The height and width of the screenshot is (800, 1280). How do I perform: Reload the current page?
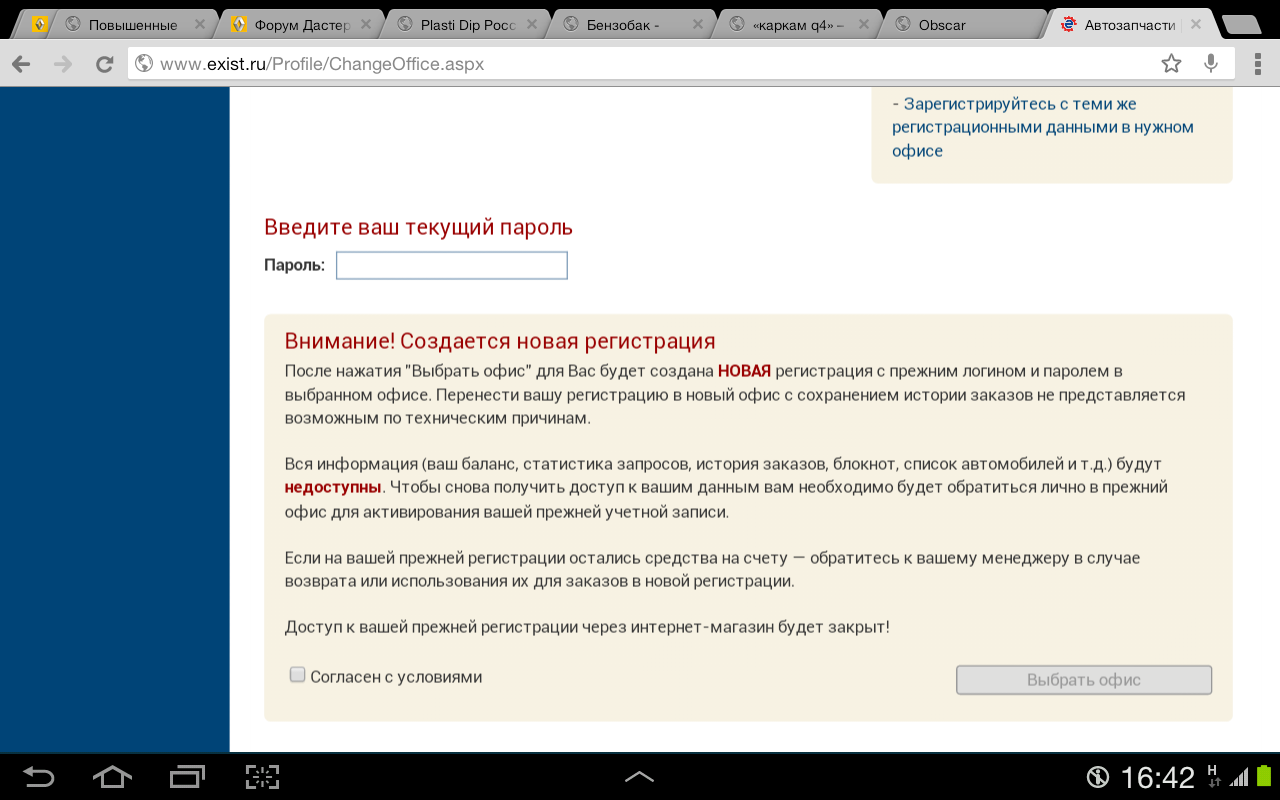104,64
